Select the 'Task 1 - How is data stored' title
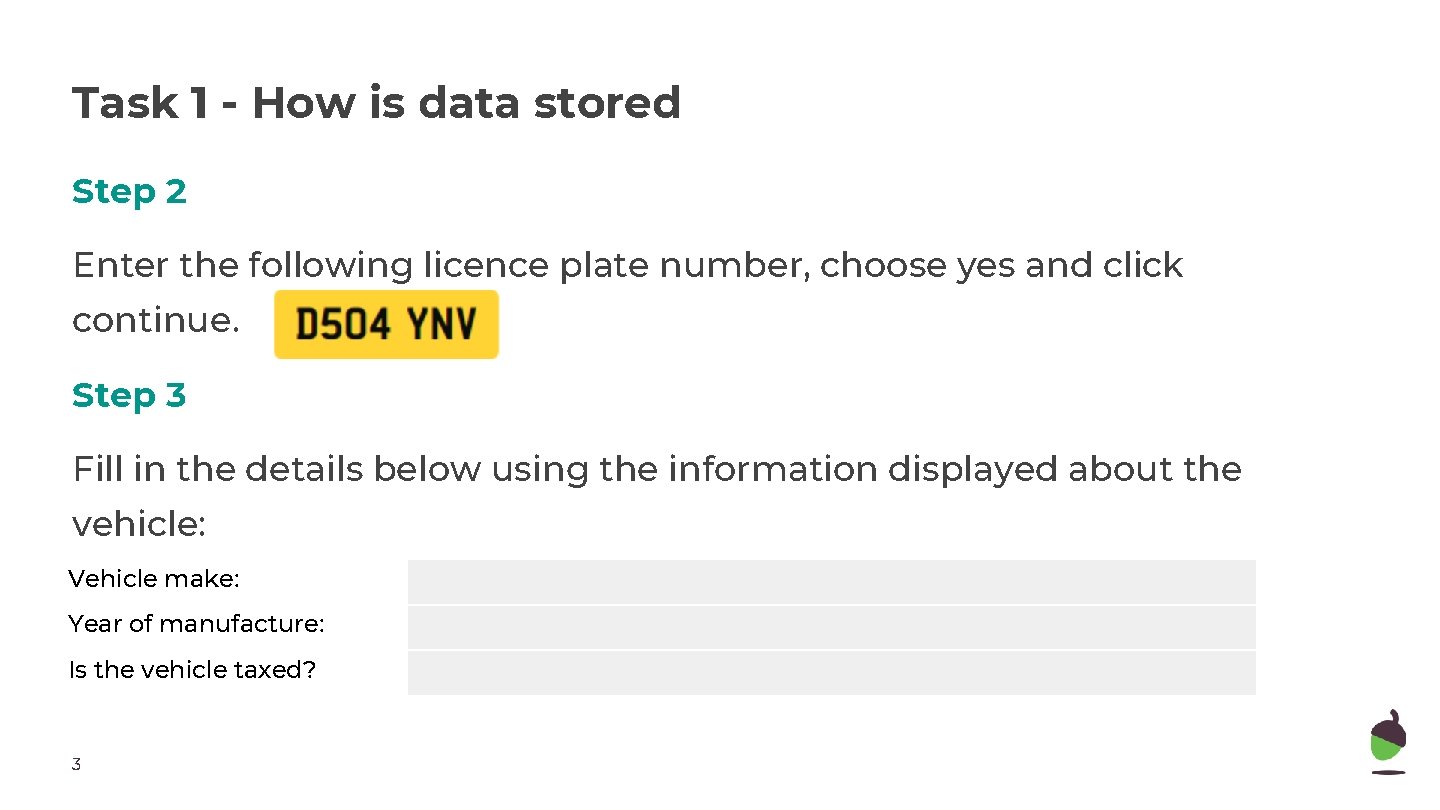Screen dimensions: 1440x810 click(376, 103)
